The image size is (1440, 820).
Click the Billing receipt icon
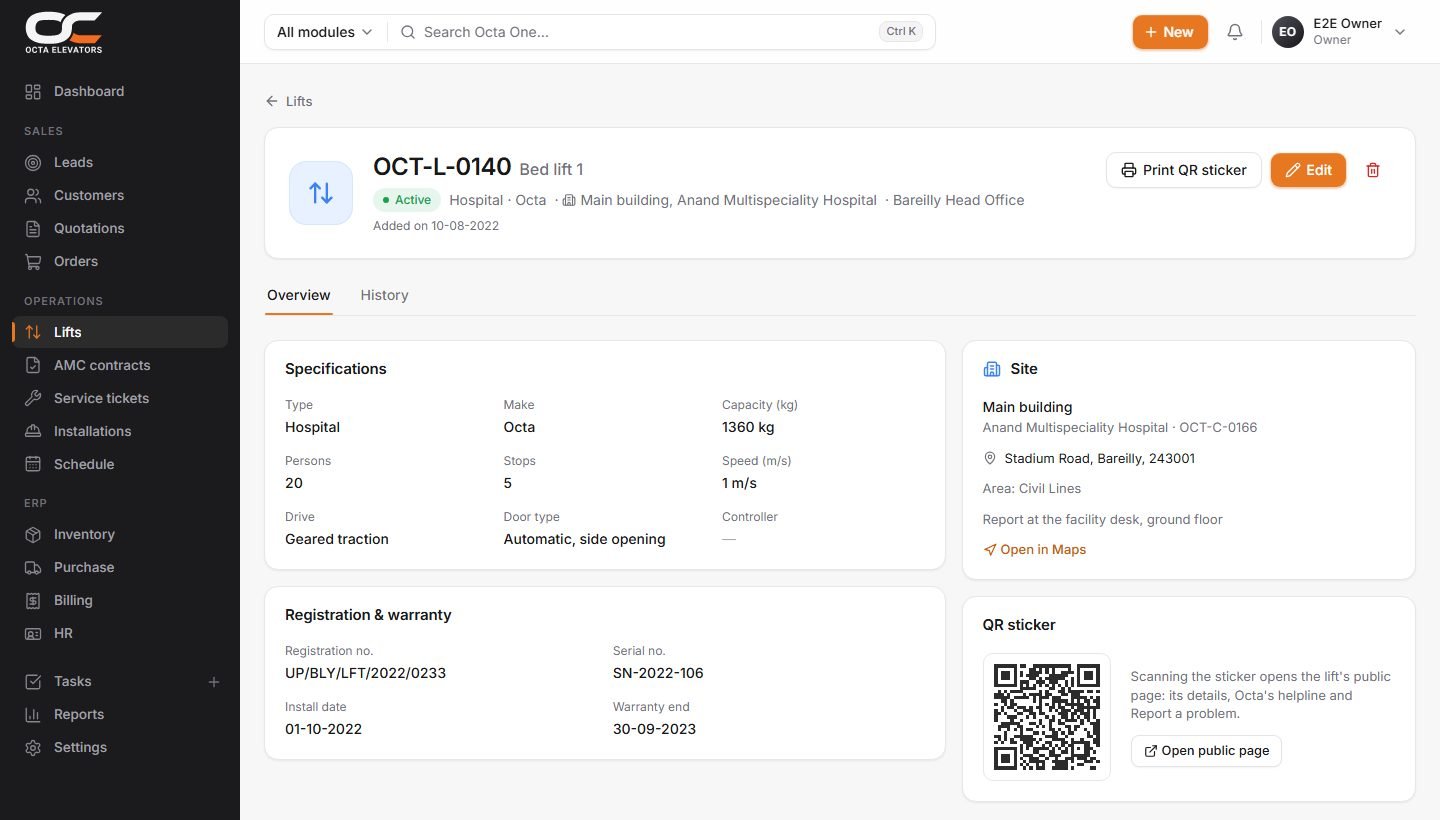coord(33,601)
